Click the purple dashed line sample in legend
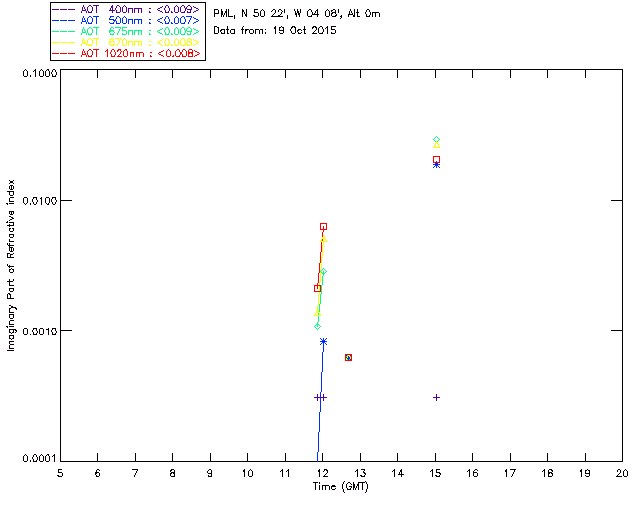The image size is (640, 512). coord(64,9)
